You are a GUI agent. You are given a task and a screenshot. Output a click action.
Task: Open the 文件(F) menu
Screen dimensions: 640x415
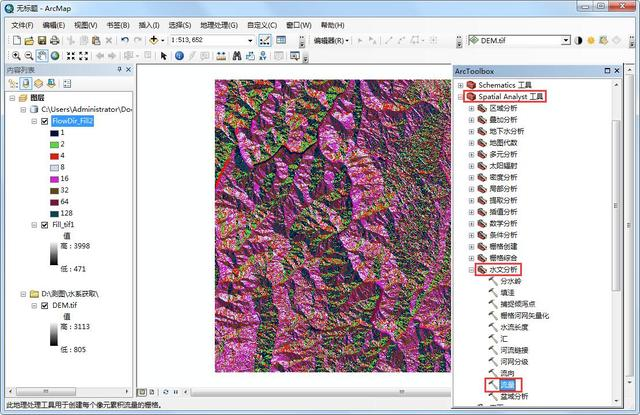pos(22,25)
